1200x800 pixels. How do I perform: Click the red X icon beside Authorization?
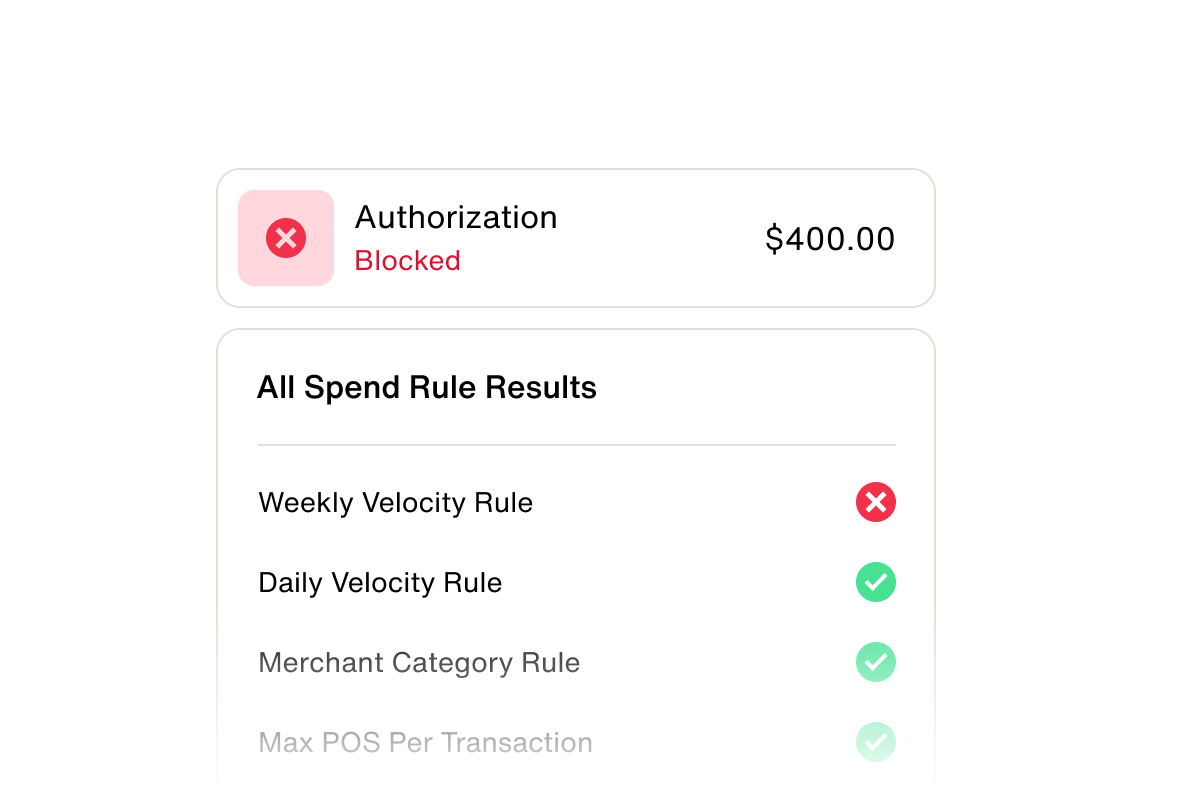click(285, 238)
